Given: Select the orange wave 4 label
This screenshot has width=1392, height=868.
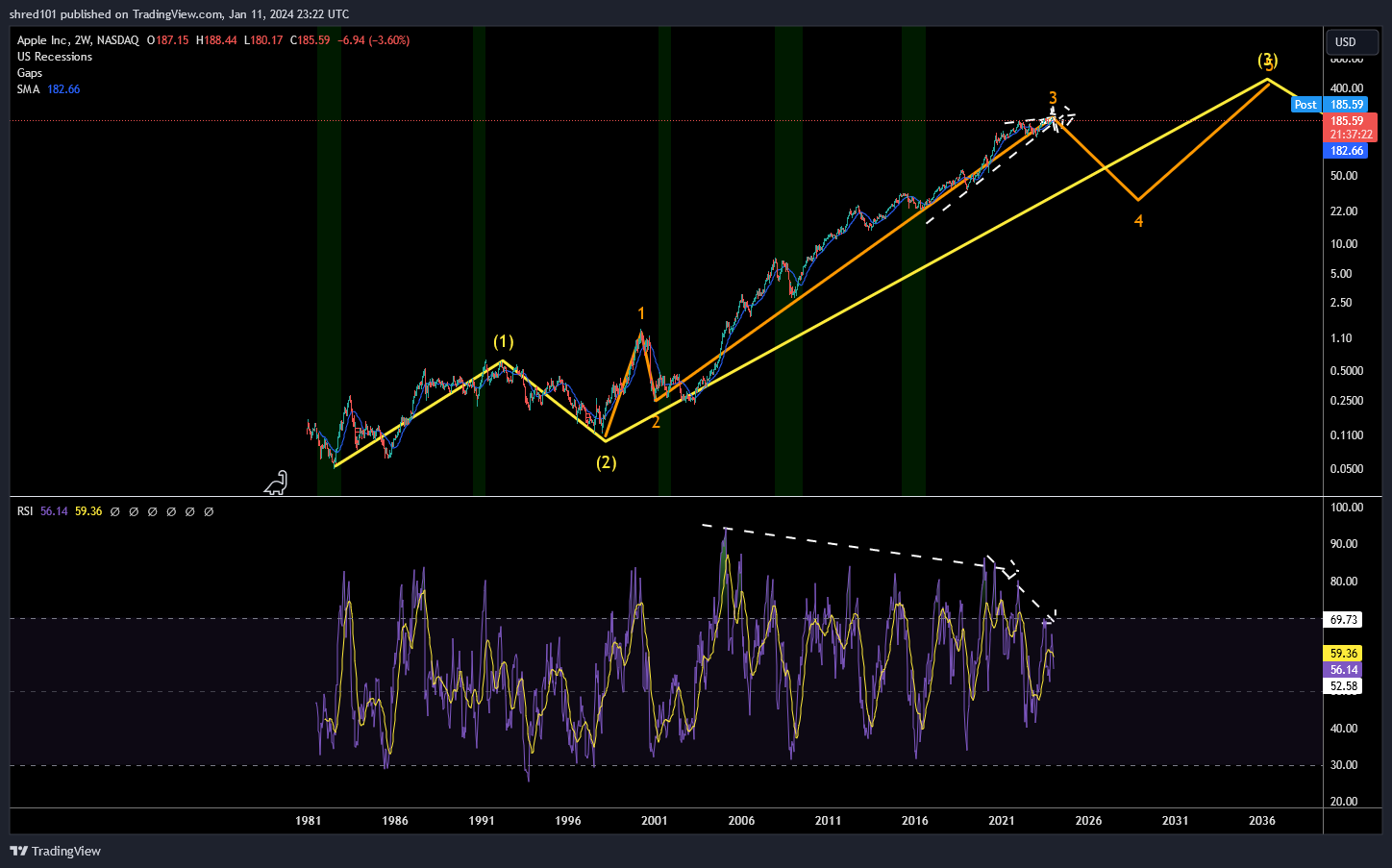Looking at the screenshot, I should tap(1138, 221).
